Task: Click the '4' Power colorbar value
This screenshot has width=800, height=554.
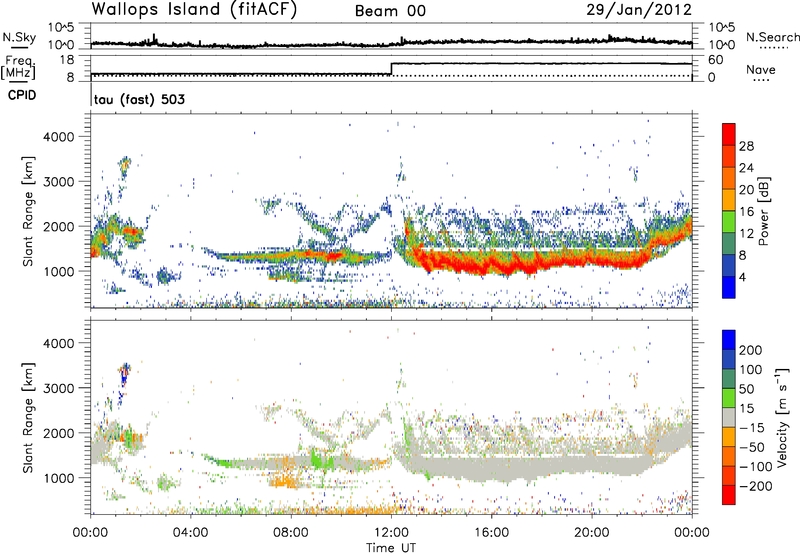Action: click(743, 277)
